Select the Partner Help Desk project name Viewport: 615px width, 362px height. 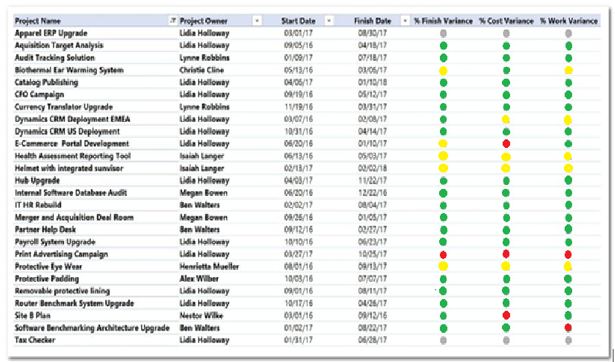[x=45, y=229]
